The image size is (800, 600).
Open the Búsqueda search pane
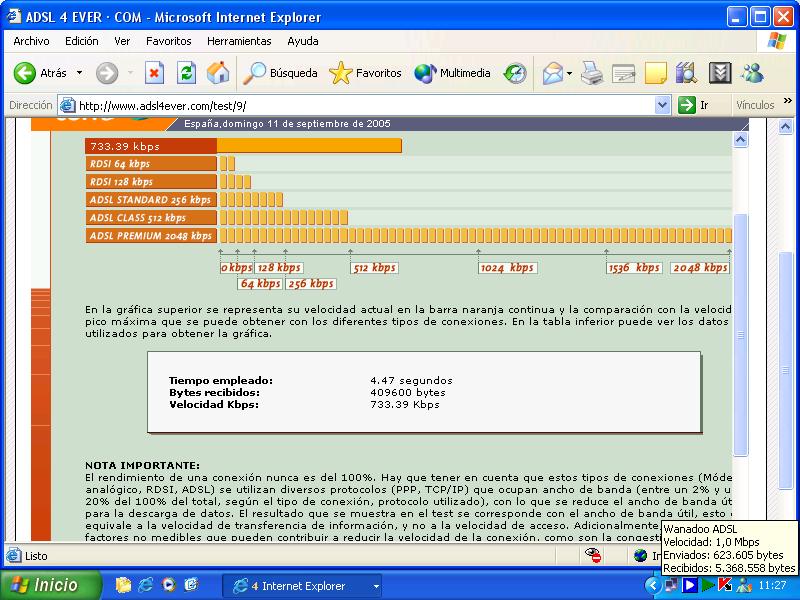coord(280,73)
